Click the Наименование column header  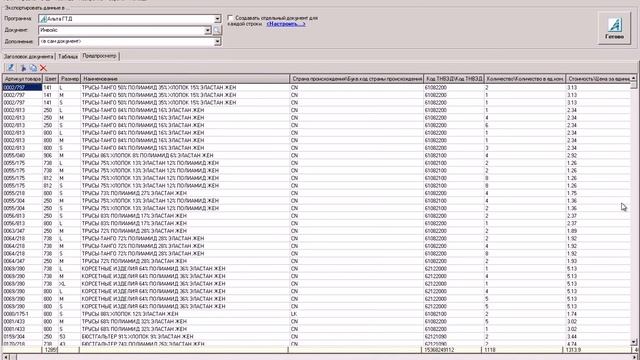[185, 79]
